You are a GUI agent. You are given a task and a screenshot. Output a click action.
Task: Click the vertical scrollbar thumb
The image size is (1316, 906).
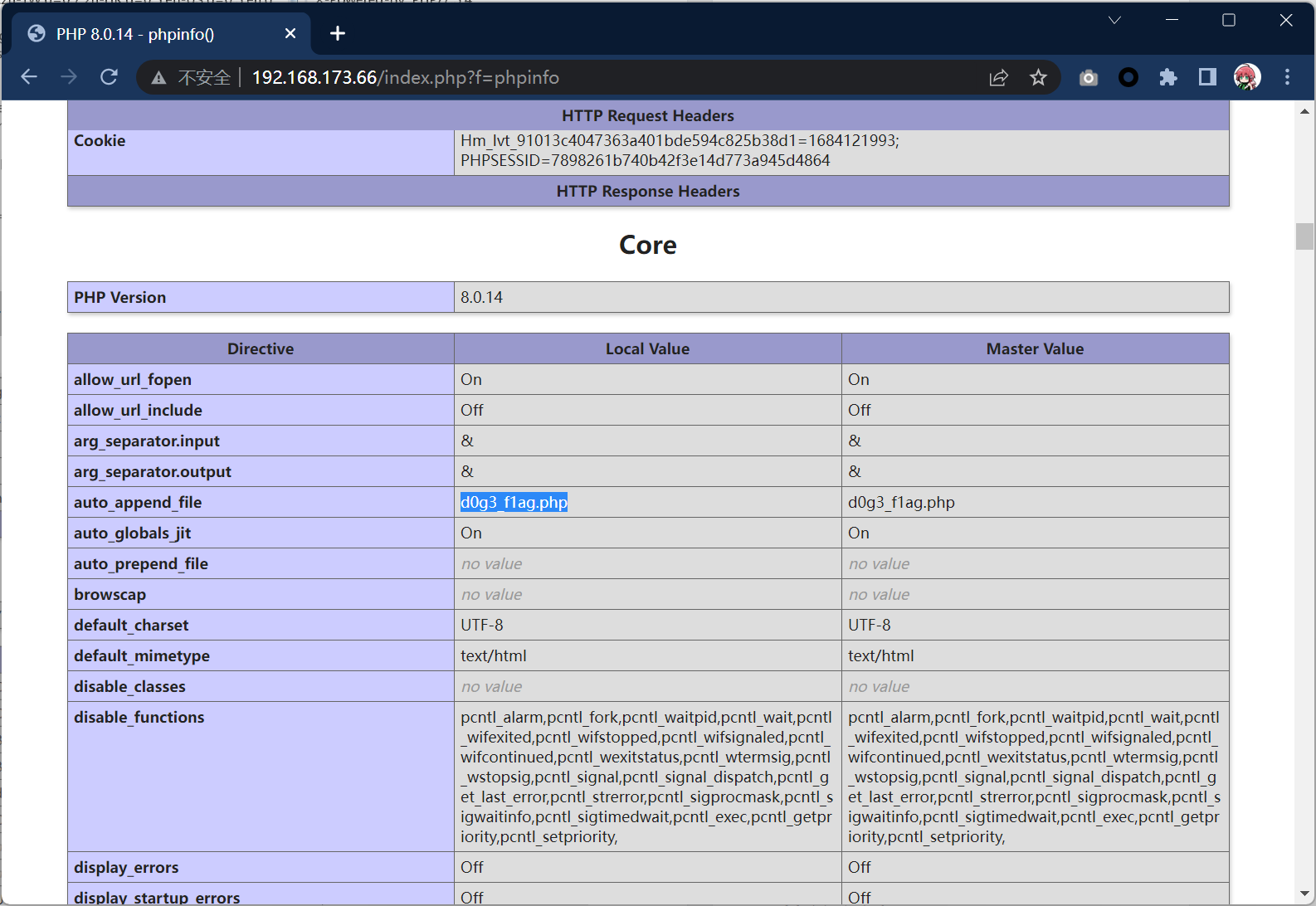(x=1304, y=236)
